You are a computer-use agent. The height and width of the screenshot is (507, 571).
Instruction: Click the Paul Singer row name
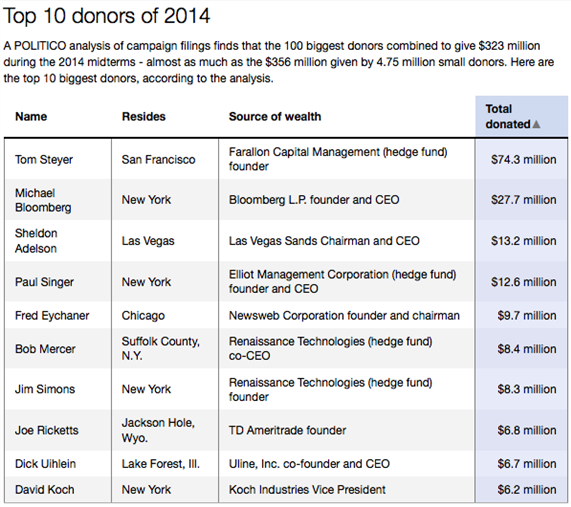[44, 282]
